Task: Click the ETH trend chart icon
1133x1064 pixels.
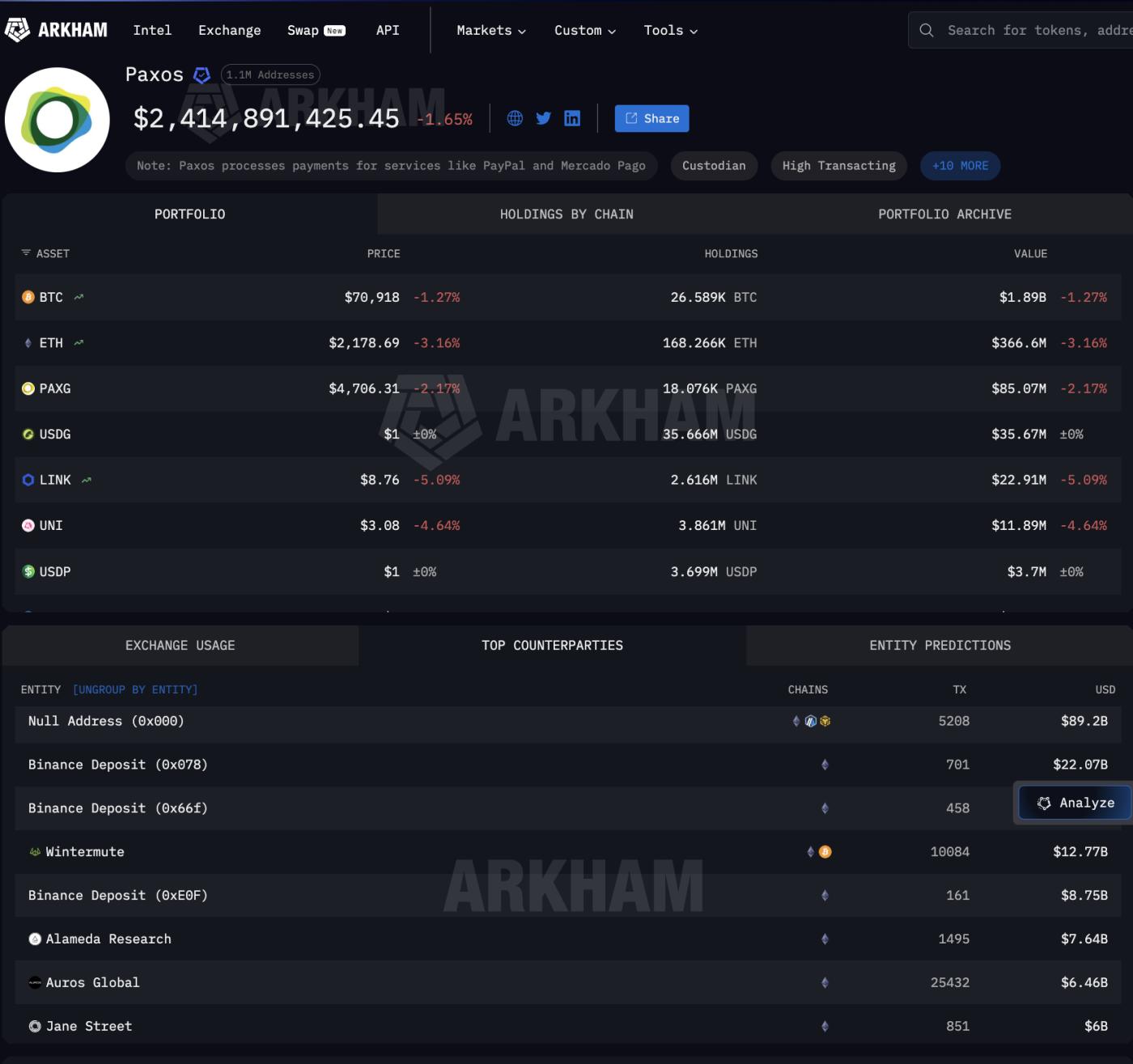Action: (79, 343)
